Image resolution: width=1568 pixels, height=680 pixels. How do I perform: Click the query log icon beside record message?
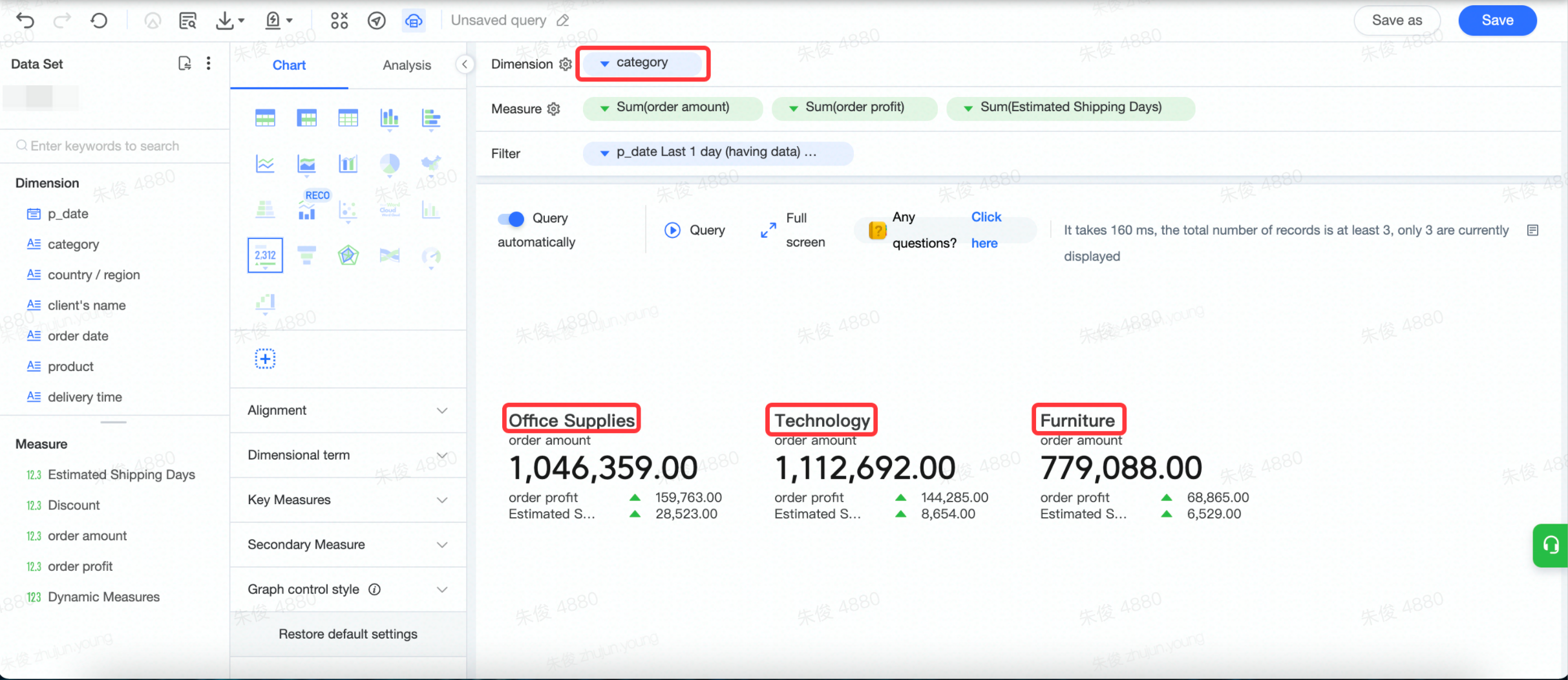(1532, 230)
